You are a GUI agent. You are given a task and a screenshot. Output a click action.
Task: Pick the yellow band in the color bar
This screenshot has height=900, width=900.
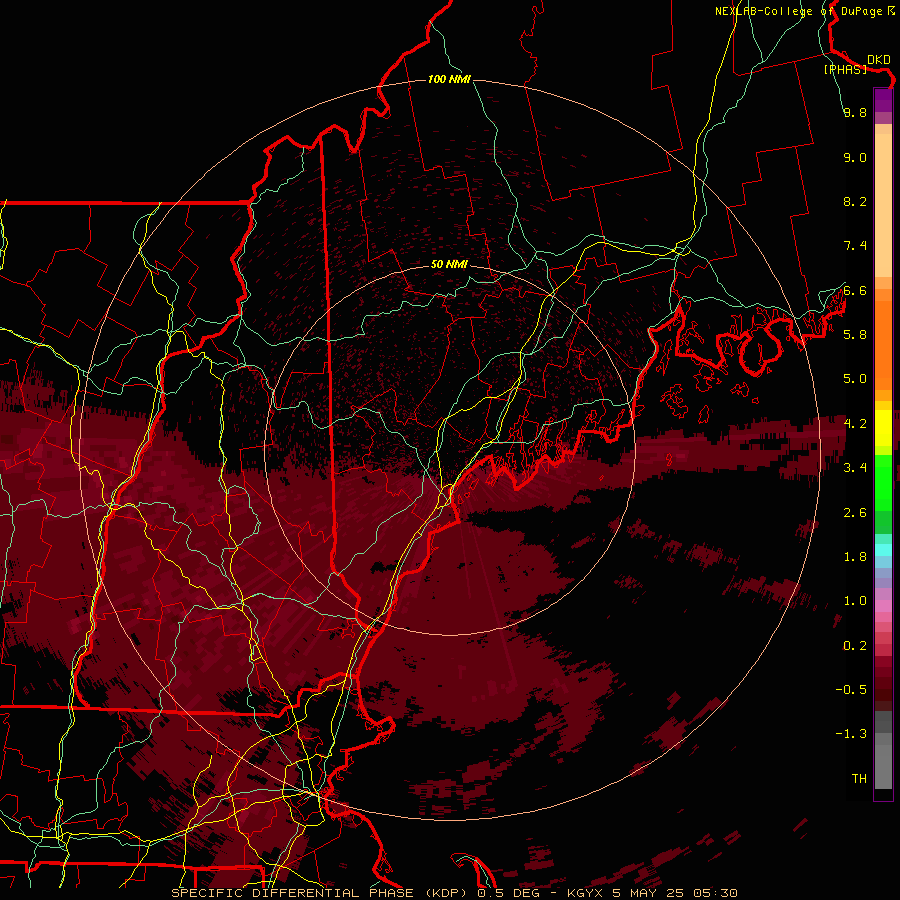(x=883, y=428)
